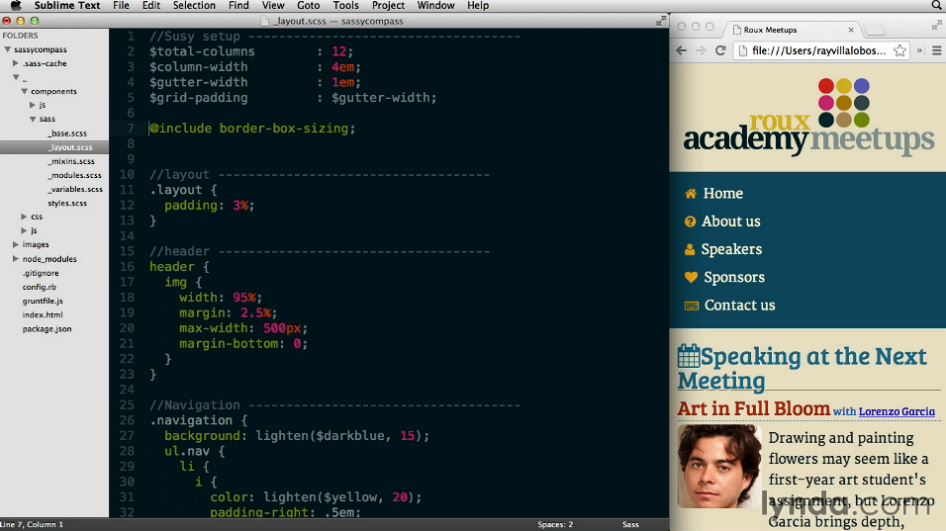Open the Goto menu
The image size is (946, 531).
tap(308, 5)
